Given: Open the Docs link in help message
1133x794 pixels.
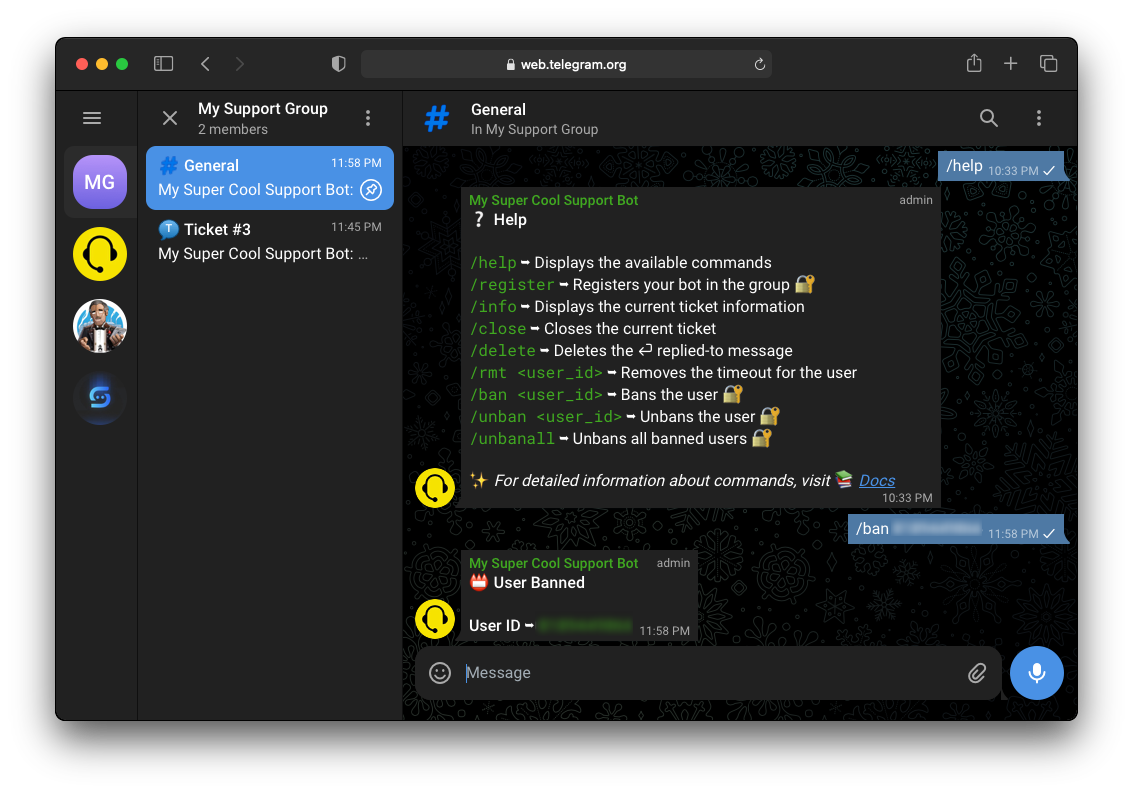Looking at the screenshot, I should click(876, 480).
